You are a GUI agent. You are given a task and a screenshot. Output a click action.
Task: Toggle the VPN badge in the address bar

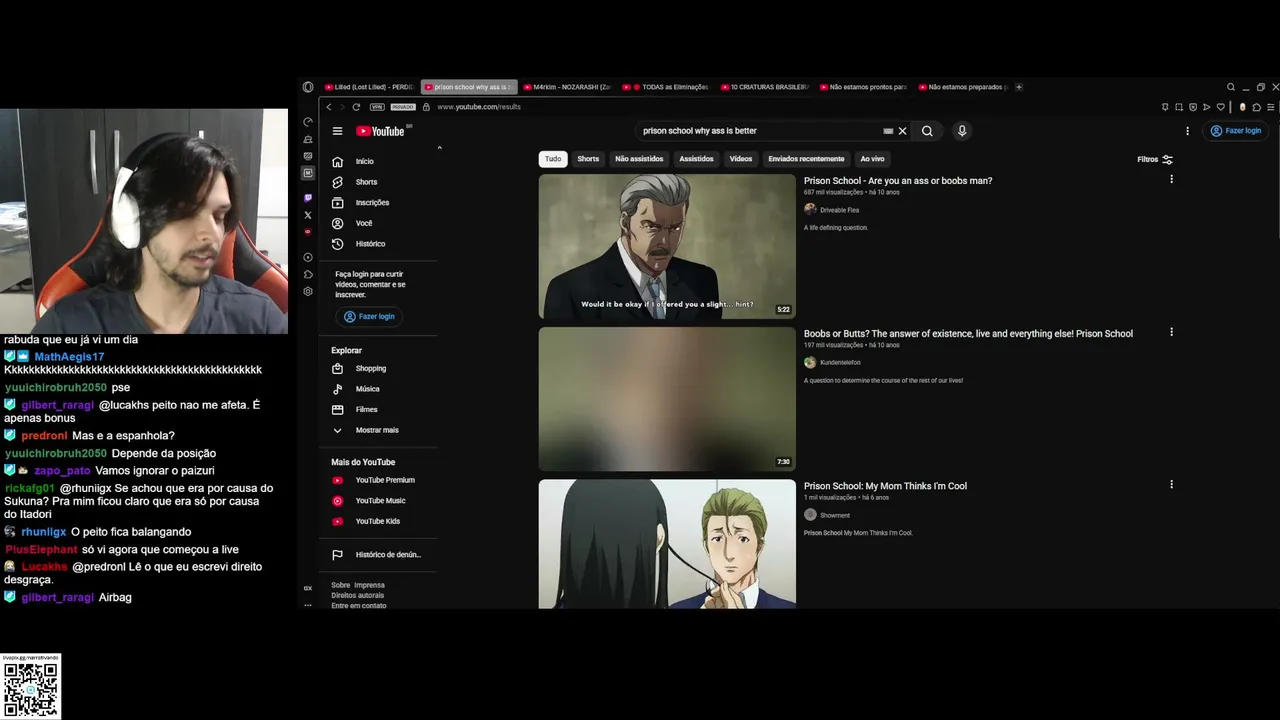click(x=377, y=107)
